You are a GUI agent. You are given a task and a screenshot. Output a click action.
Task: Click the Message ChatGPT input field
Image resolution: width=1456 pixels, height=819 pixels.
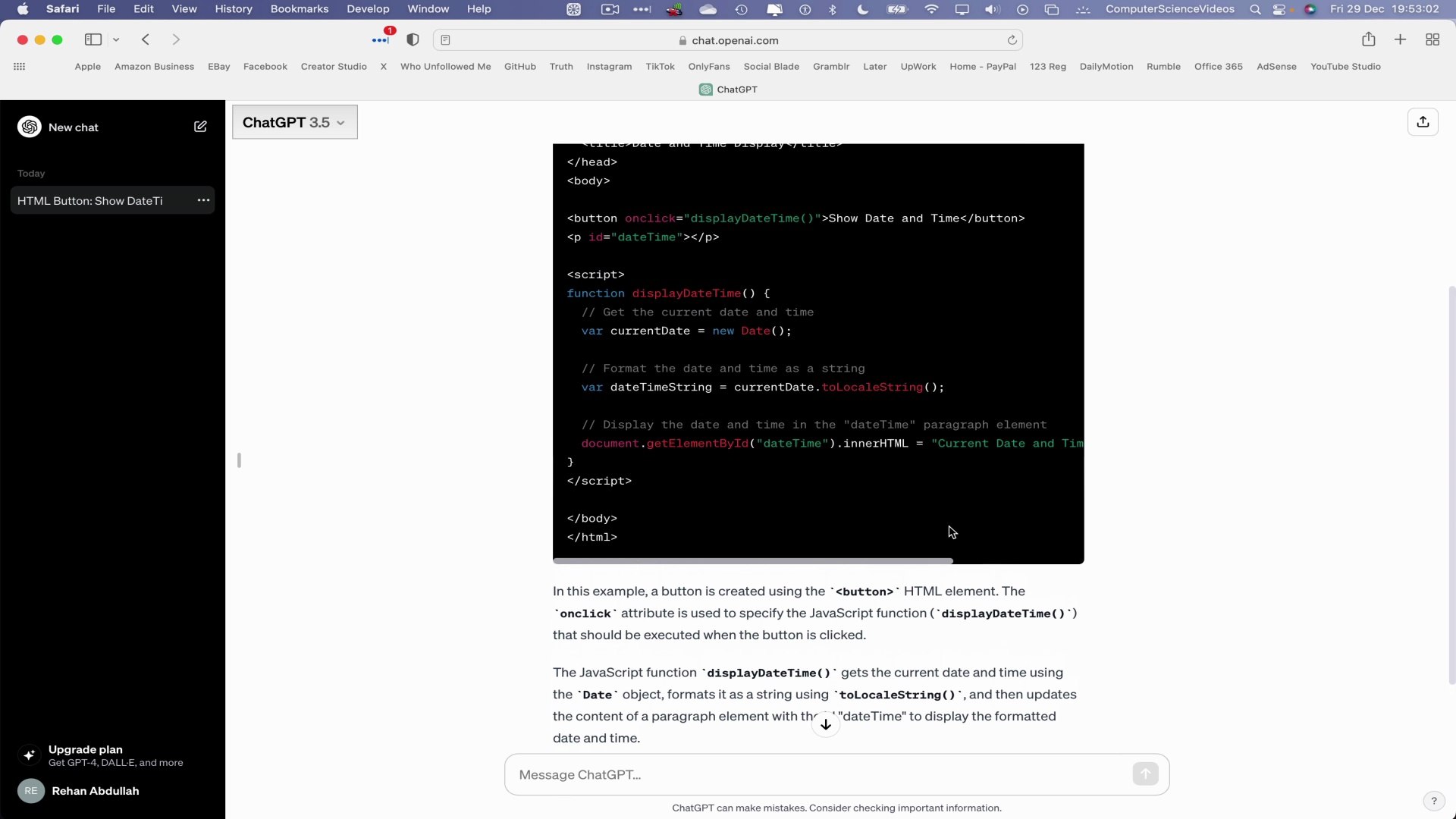click(758, 774)
